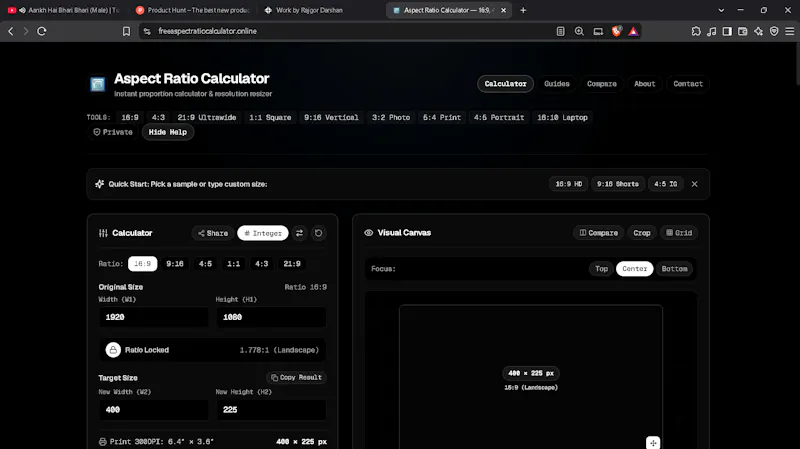The image size is (800, 449).
Task: Click the Share button
Action: (x=213, y=233)
